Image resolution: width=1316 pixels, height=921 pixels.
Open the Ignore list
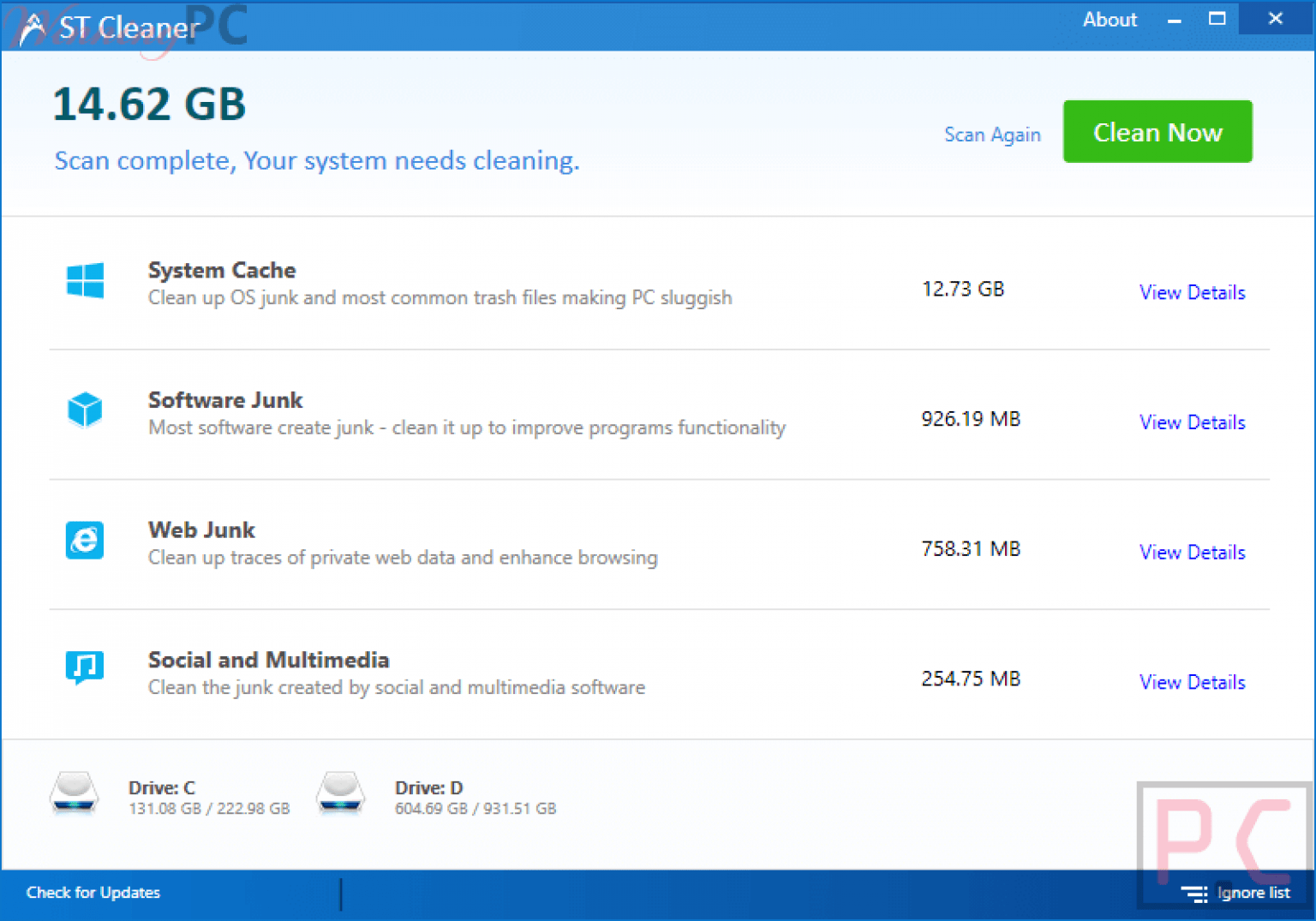pyautogui.click(x=1253, y=893)
